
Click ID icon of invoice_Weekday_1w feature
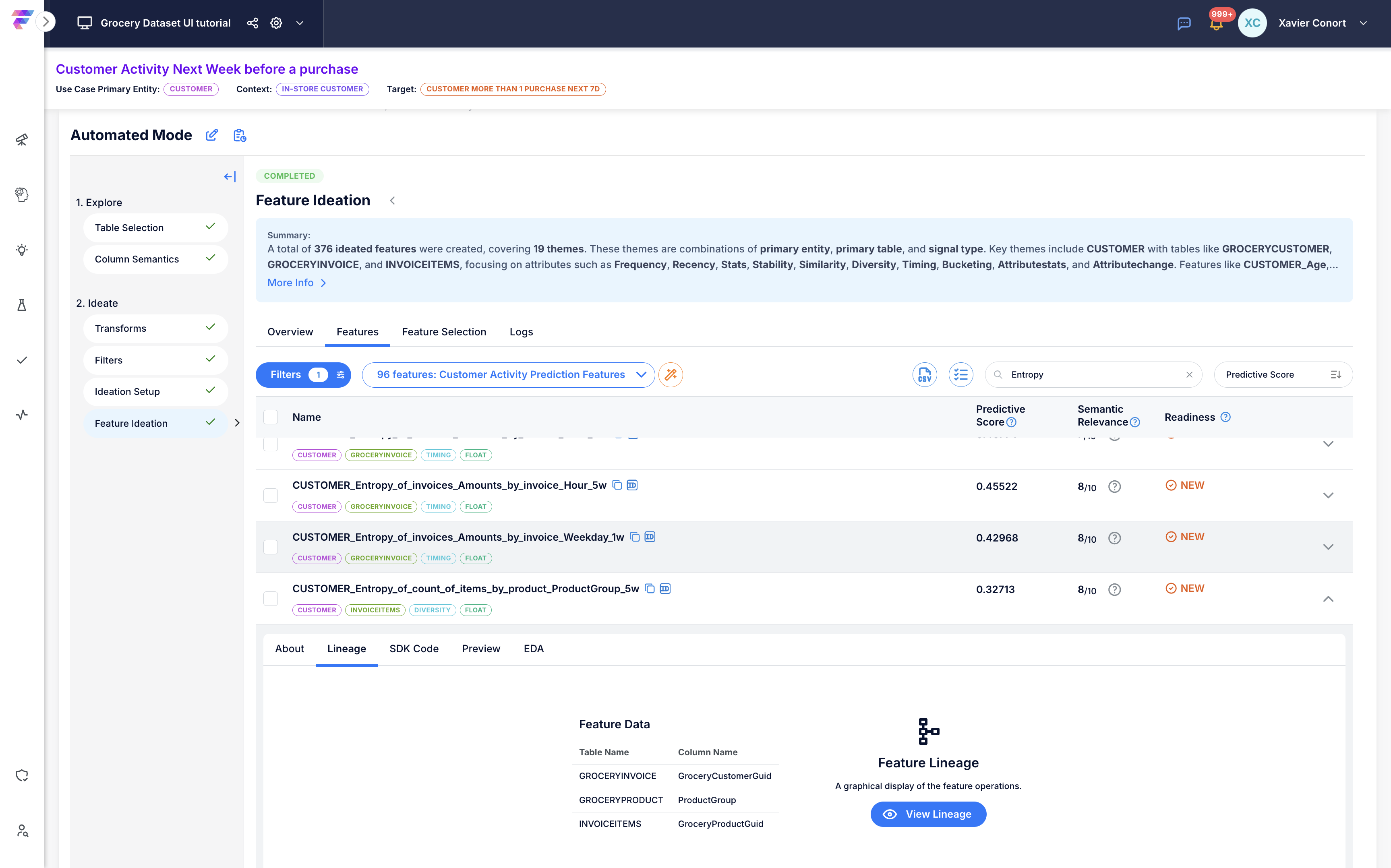(x=650, y=537)
